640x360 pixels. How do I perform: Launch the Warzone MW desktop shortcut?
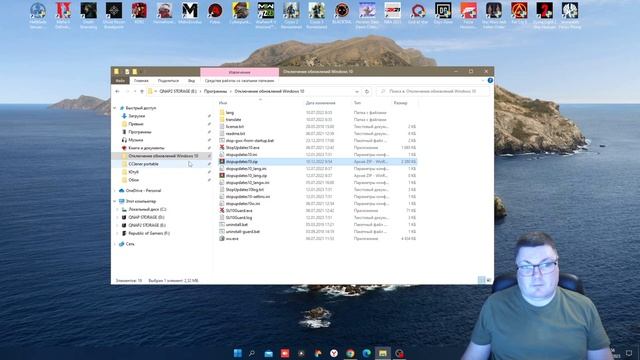tap(266, 11)
